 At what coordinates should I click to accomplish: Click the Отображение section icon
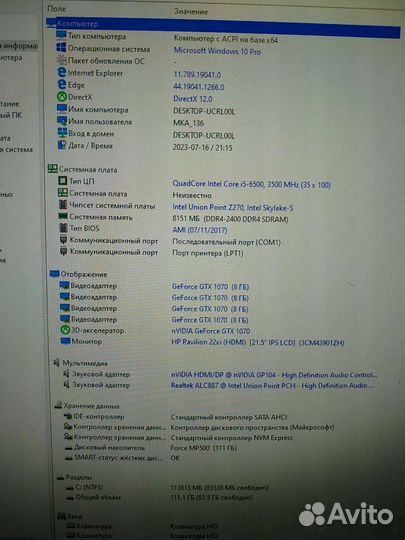coord(54,274)
